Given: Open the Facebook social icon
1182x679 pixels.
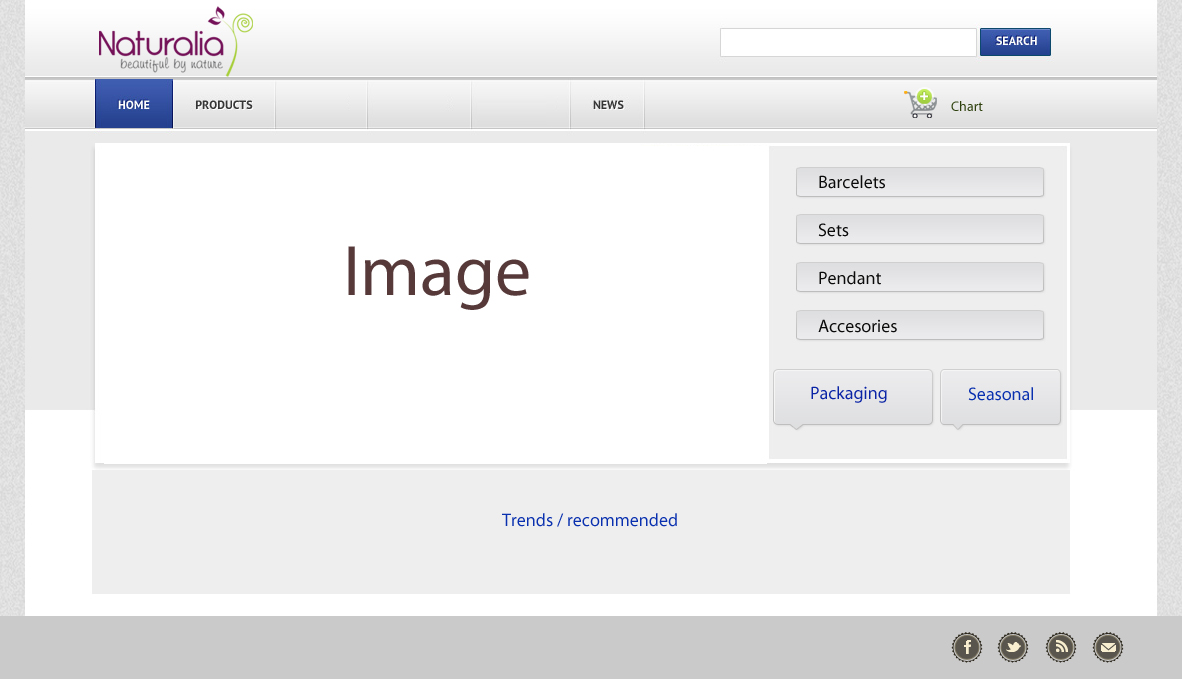Looking at the screenshot, I should (967, 648).
